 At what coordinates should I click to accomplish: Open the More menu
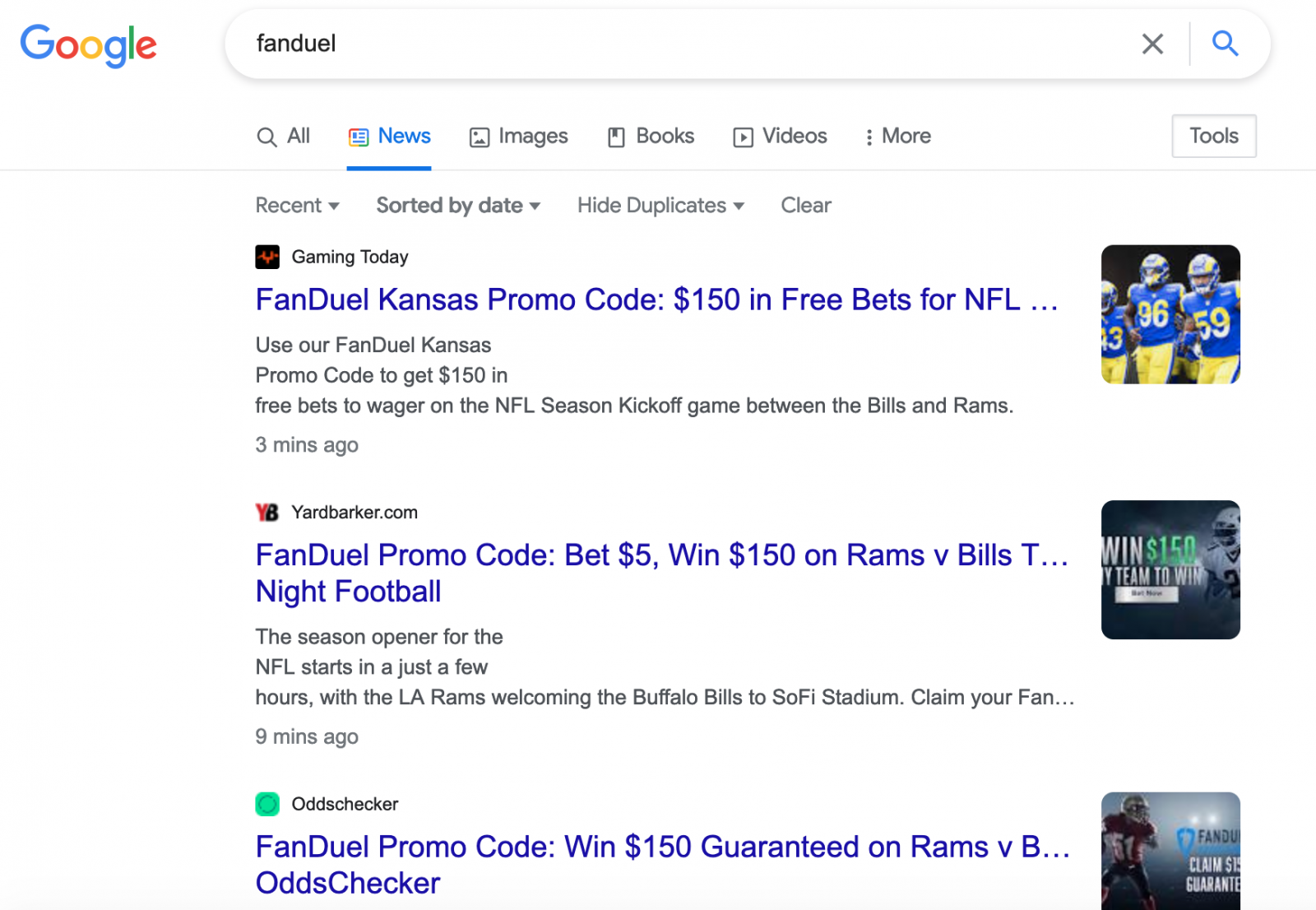tap(897, 136)
